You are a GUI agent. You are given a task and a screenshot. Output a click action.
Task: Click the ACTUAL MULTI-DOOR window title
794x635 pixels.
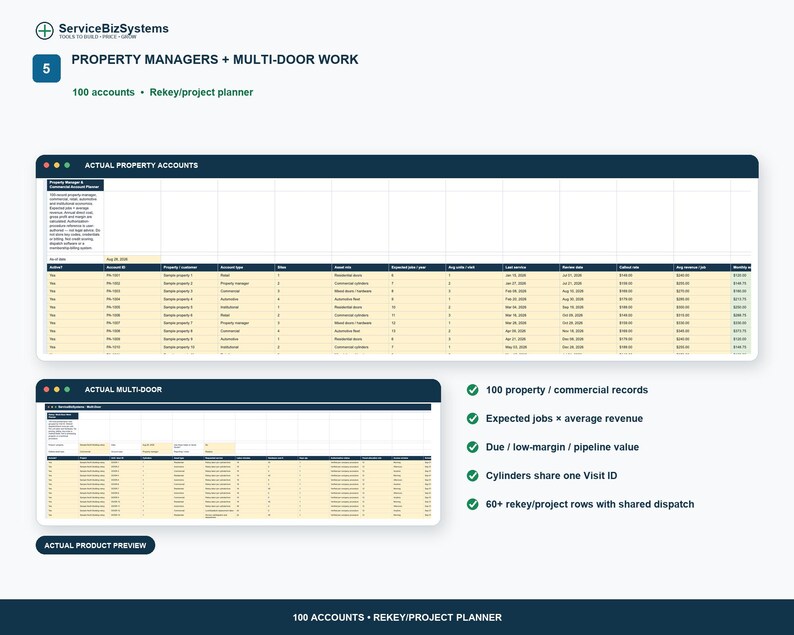point(123,389)
